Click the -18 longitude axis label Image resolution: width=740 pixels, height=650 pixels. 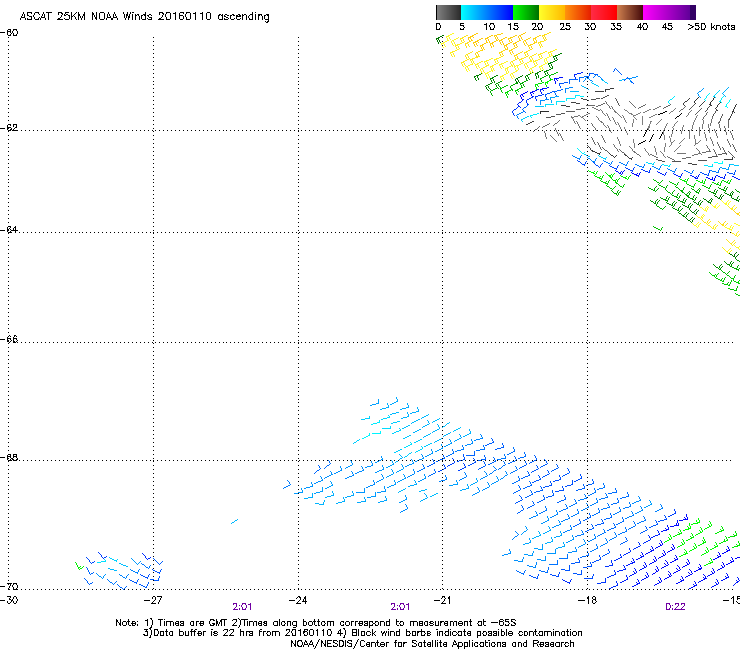point(587,600)
